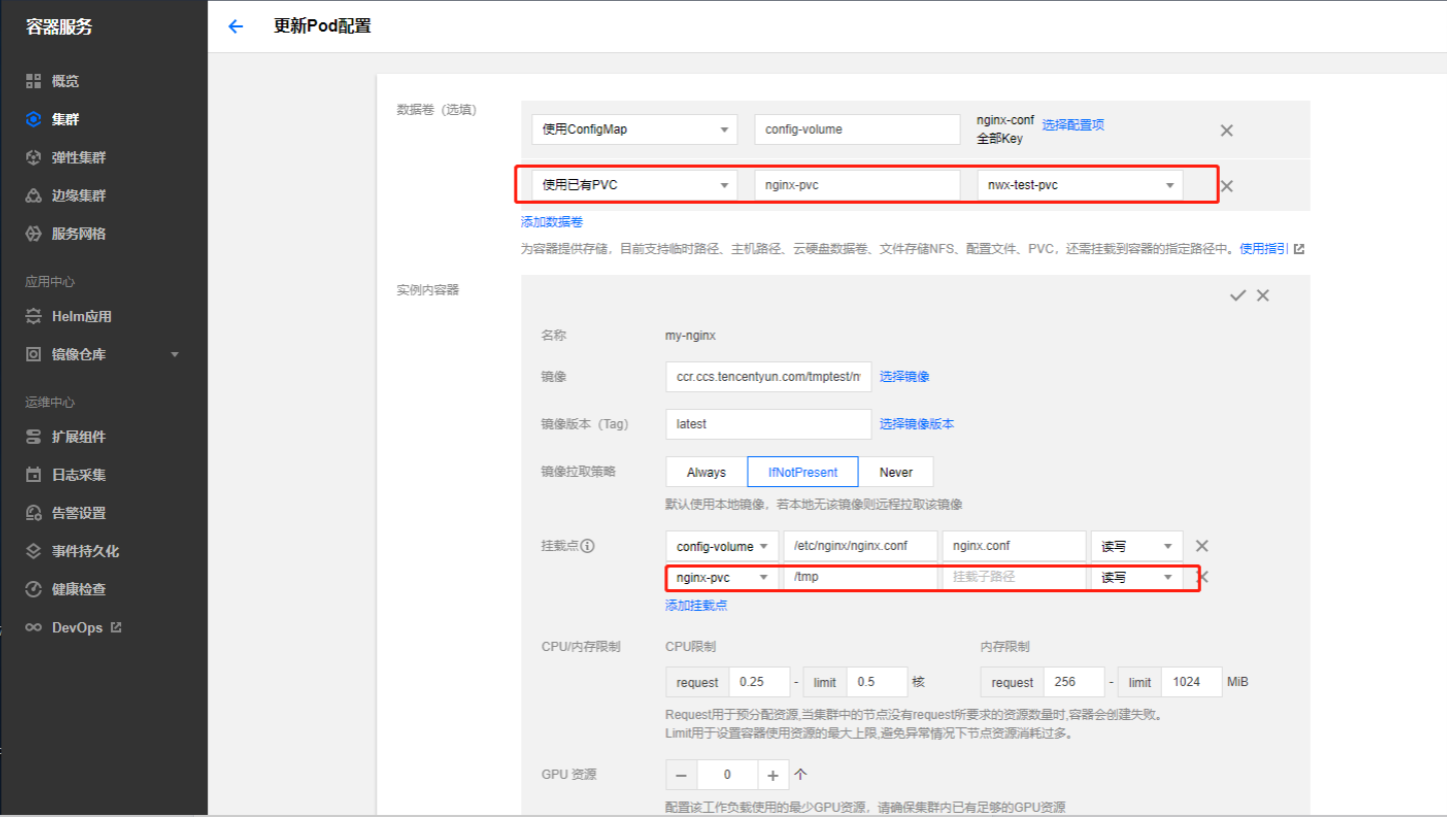This screenshot has height=817, width=1447.
Task: Click the 事件持久化 layers icon
Action: [x=33, y=551]
